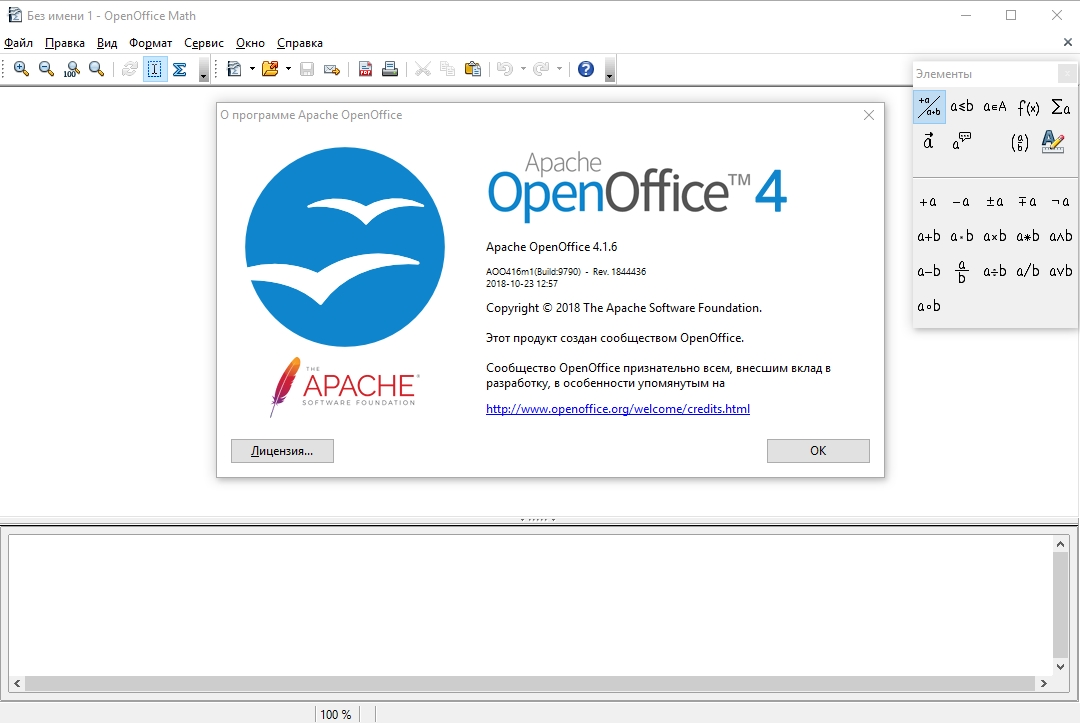Click the Zoom In magnifier icon

tap(21, 69)
